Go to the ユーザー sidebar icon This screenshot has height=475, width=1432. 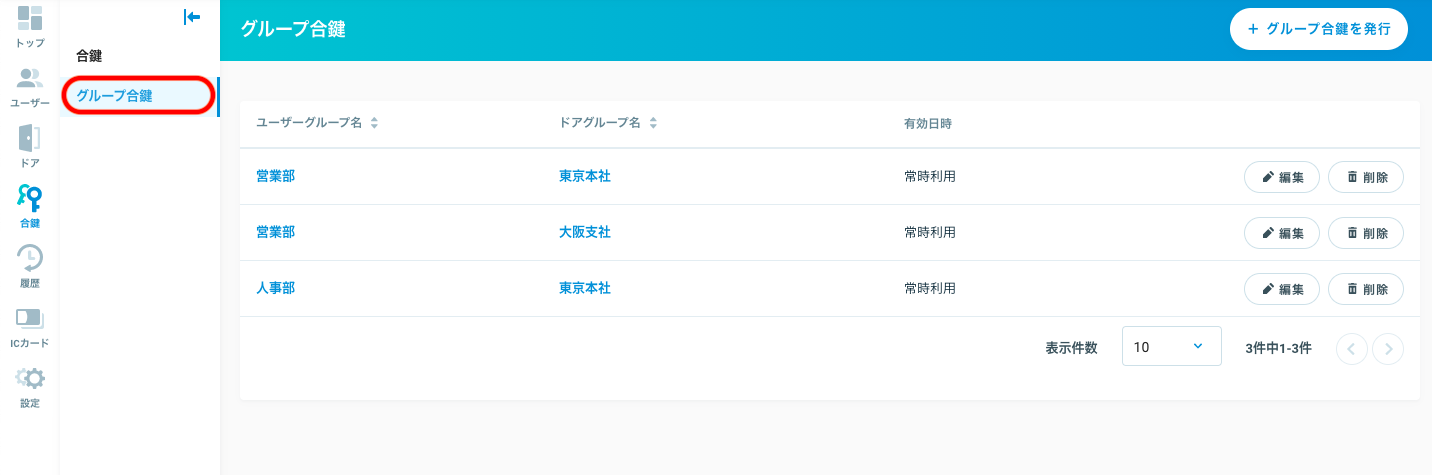click(x=30, y=87)
